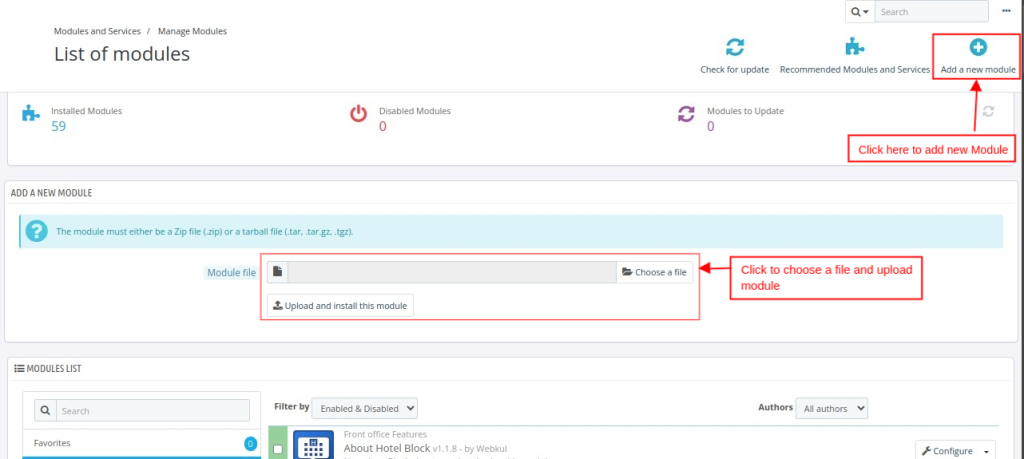
Task: Open Recommended Modules and Services puzzle icon
Action: [854, 47]
